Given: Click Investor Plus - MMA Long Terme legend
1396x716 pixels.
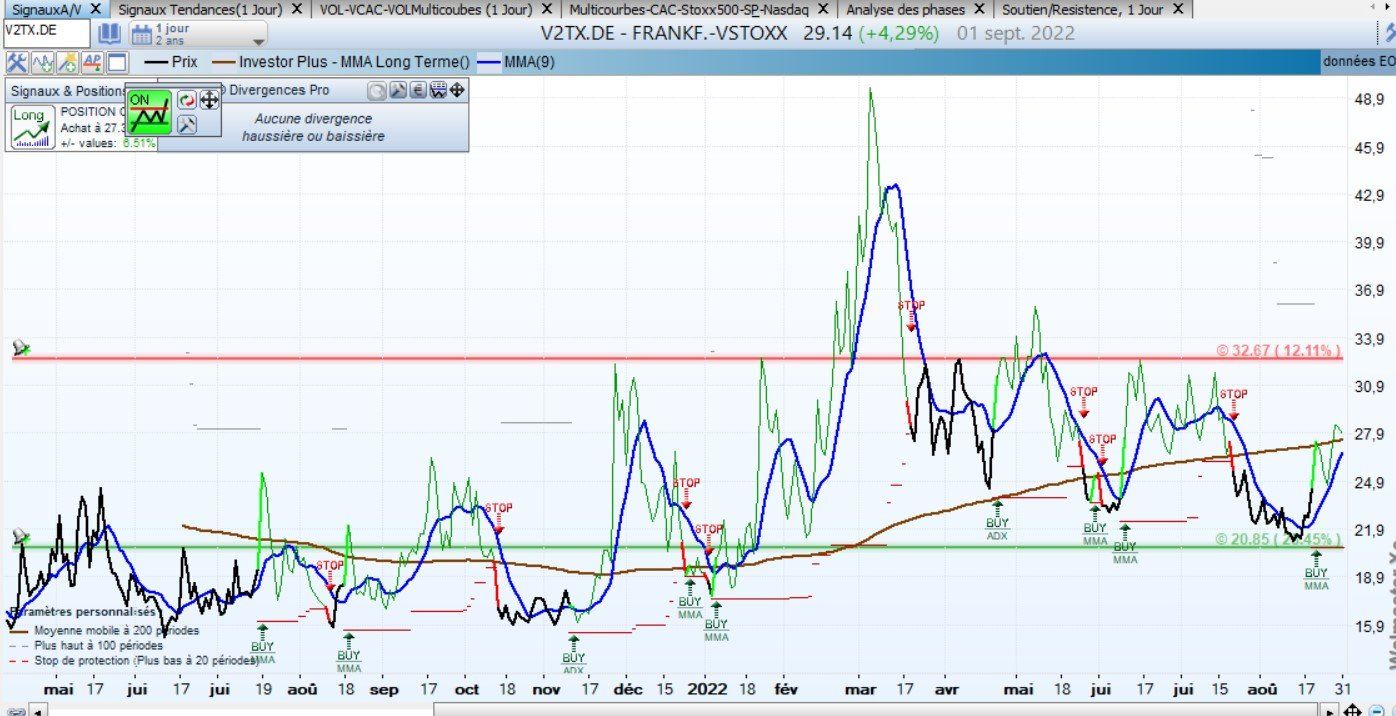Looking at the screenshot, I should coord(339,62).
